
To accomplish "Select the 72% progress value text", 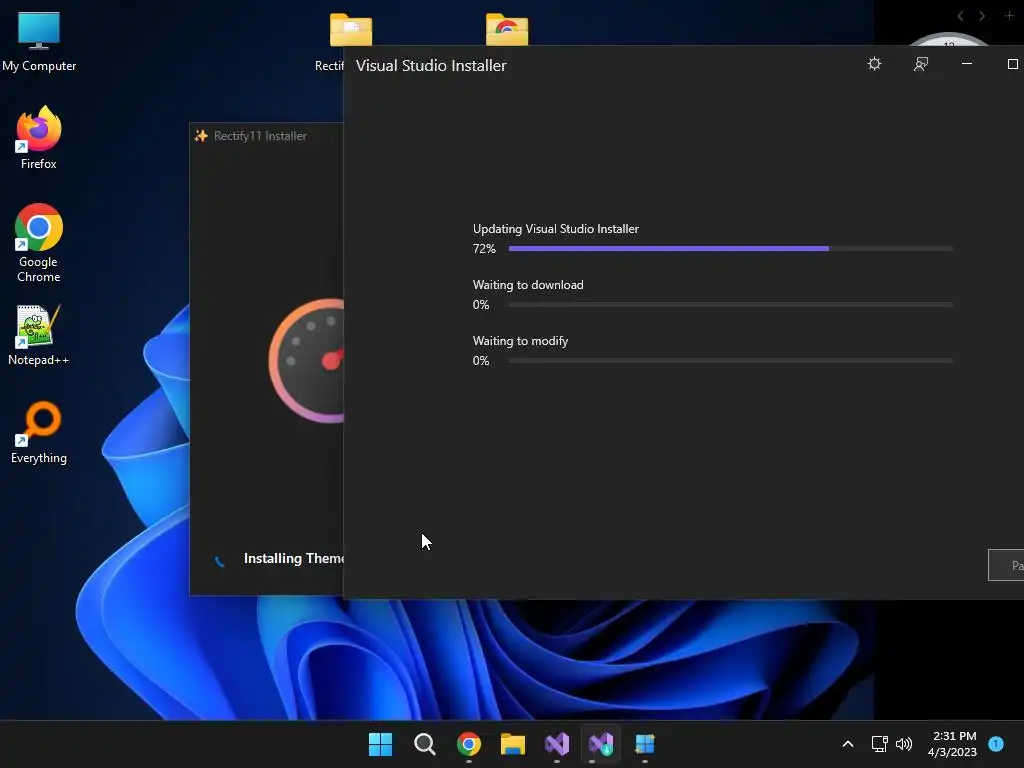I will pos(484,249).
